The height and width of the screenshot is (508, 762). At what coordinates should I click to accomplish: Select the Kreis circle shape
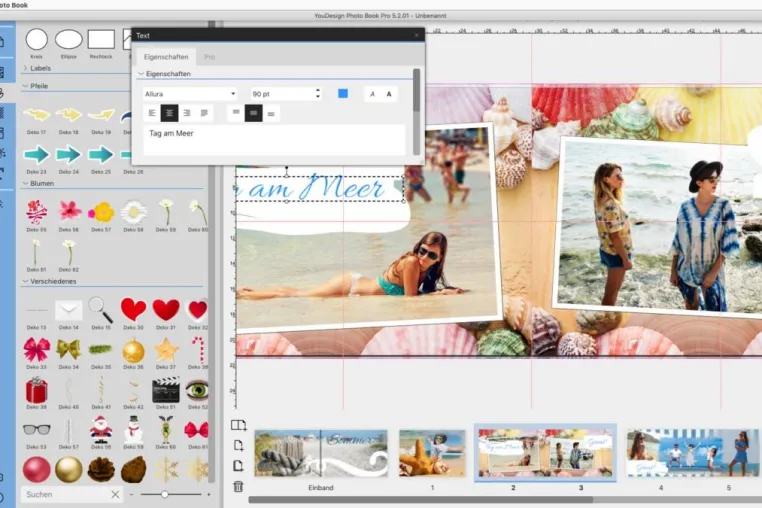point(36,39)
